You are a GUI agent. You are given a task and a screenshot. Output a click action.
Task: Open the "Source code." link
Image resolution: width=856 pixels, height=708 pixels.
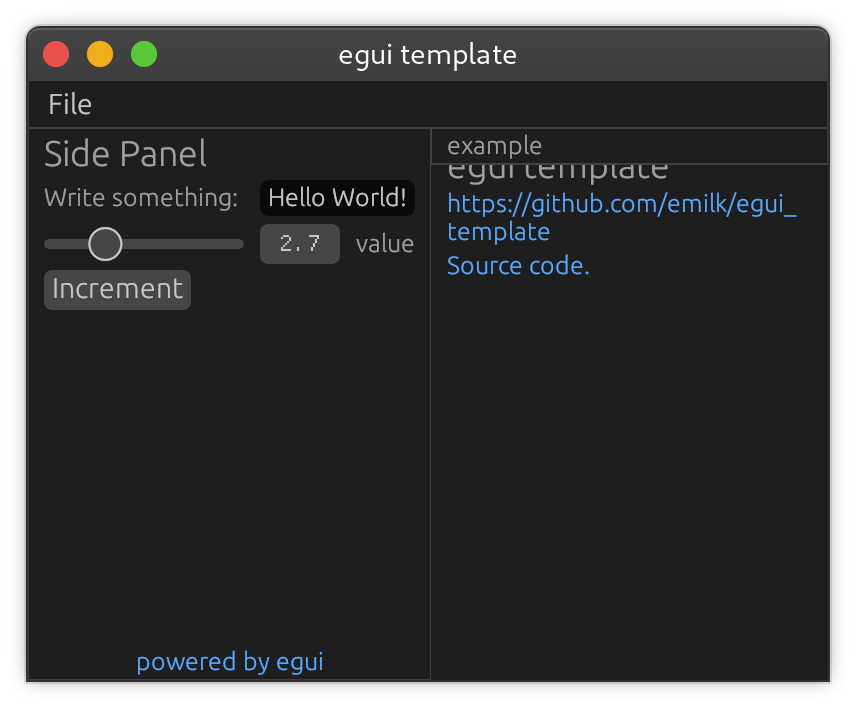click(518, 265)
